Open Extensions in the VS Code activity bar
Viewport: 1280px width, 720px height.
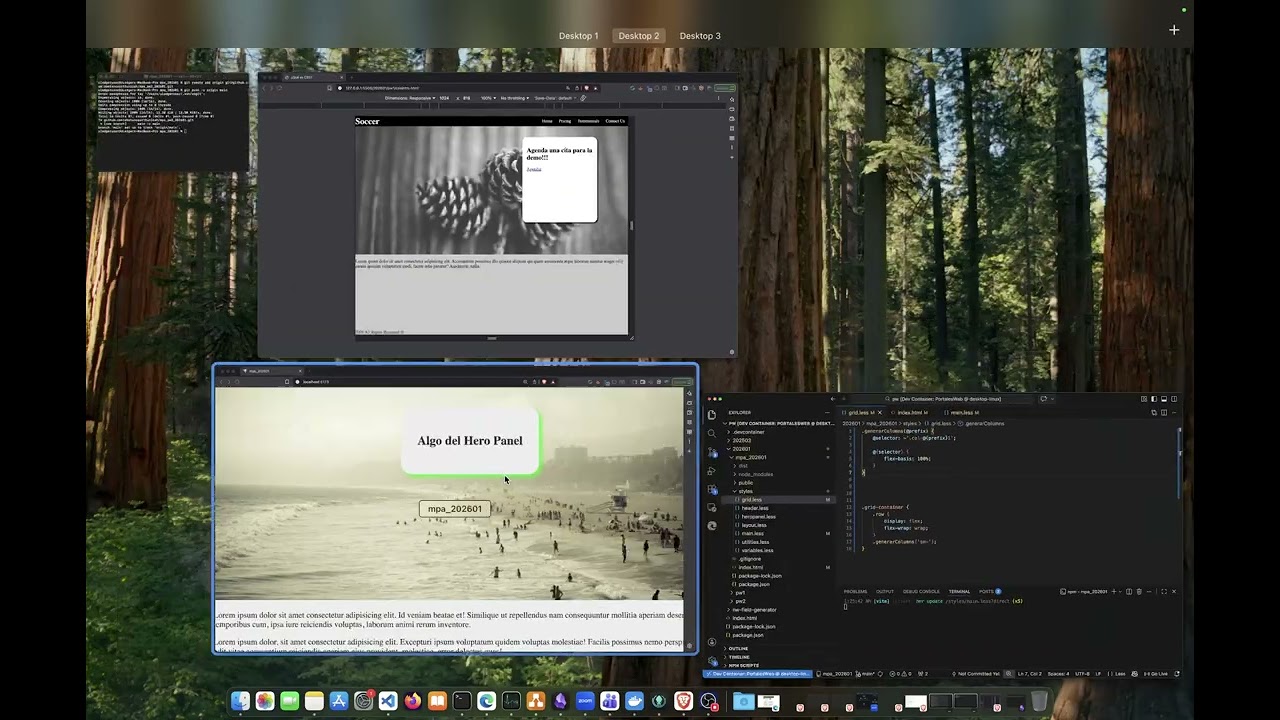pos(712,489)
